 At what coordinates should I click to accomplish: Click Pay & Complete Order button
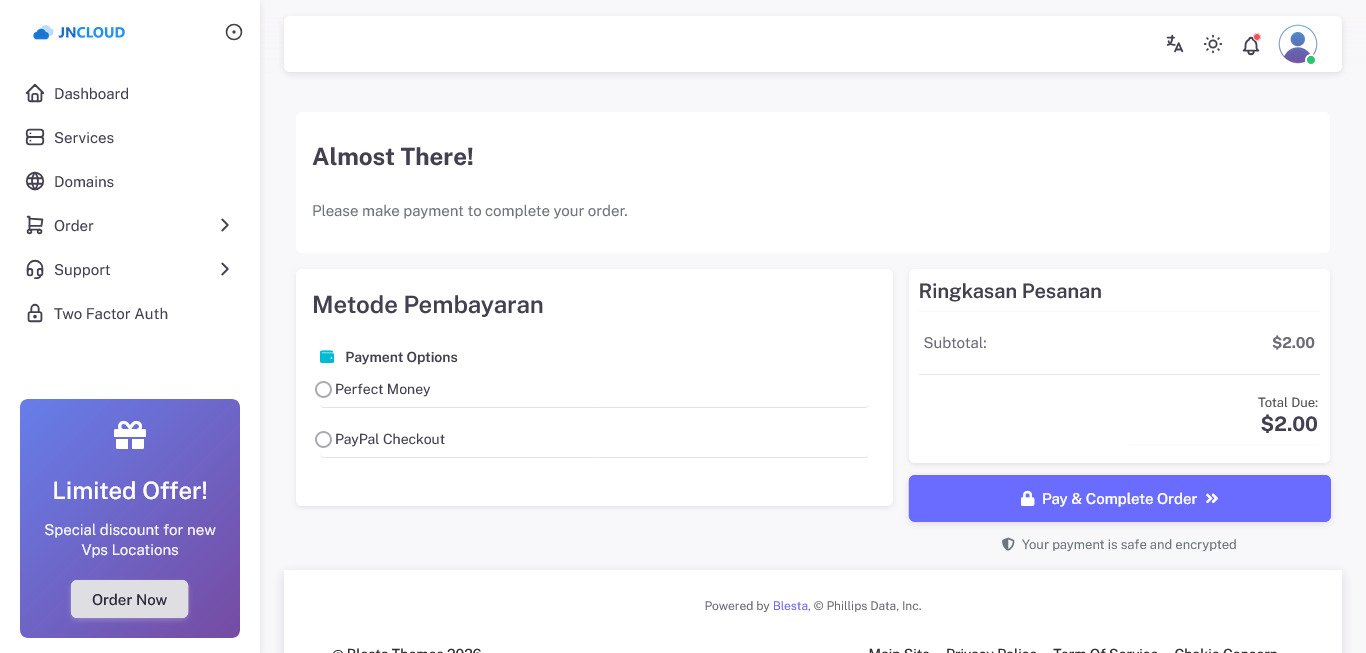point(1119,499)
